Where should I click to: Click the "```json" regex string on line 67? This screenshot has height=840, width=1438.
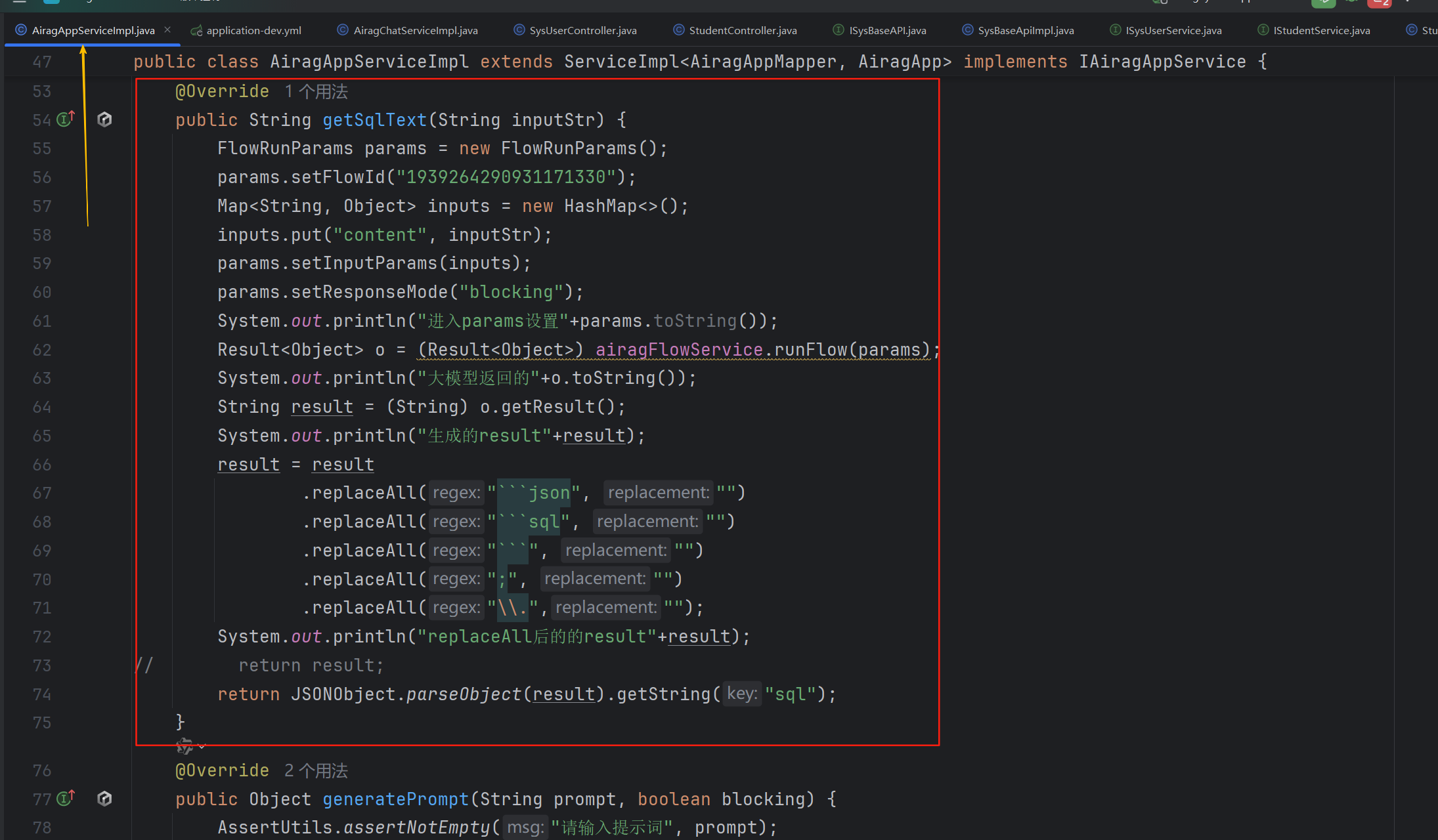tap(534, 493)
